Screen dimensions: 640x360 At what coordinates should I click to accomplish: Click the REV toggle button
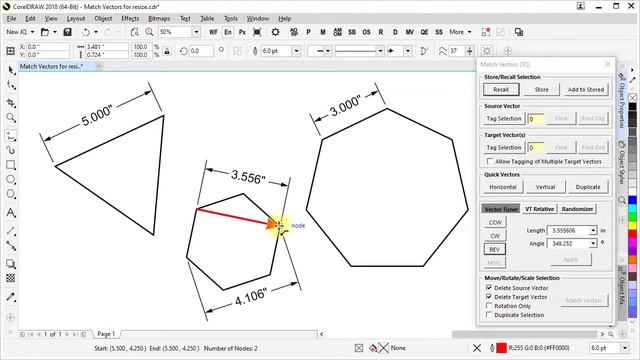pyautogui.click(x=495, y=249)
